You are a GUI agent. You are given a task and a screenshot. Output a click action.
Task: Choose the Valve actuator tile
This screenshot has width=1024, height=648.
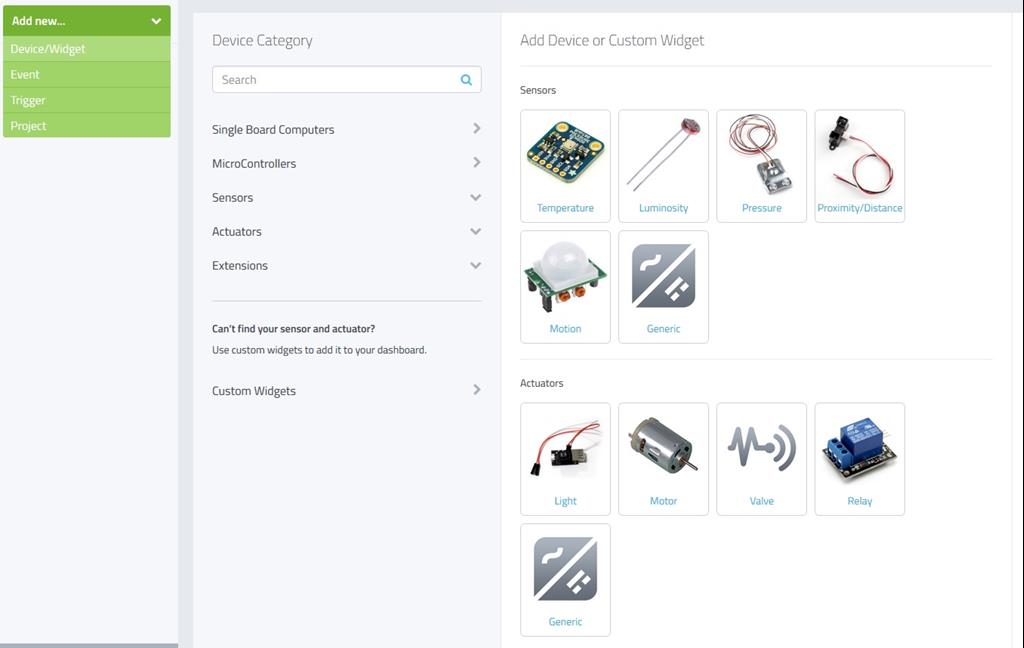761,458
